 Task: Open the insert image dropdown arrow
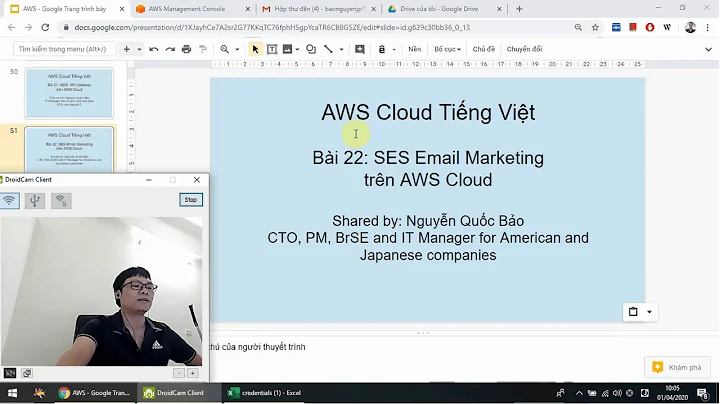297,49
